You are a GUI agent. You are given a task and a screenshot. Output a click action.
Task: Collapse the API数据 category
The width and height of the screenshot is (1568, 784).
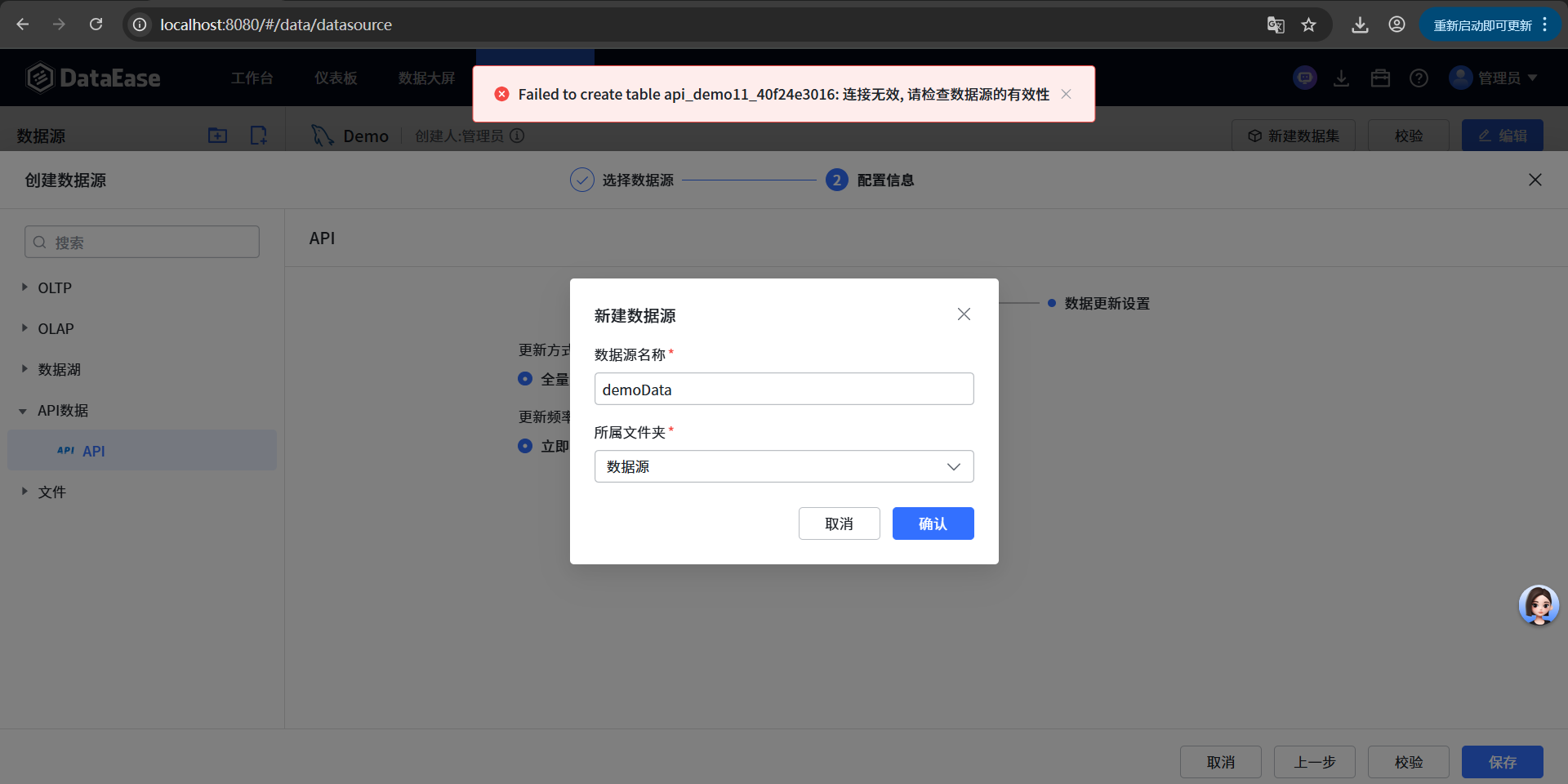(23, 411)
